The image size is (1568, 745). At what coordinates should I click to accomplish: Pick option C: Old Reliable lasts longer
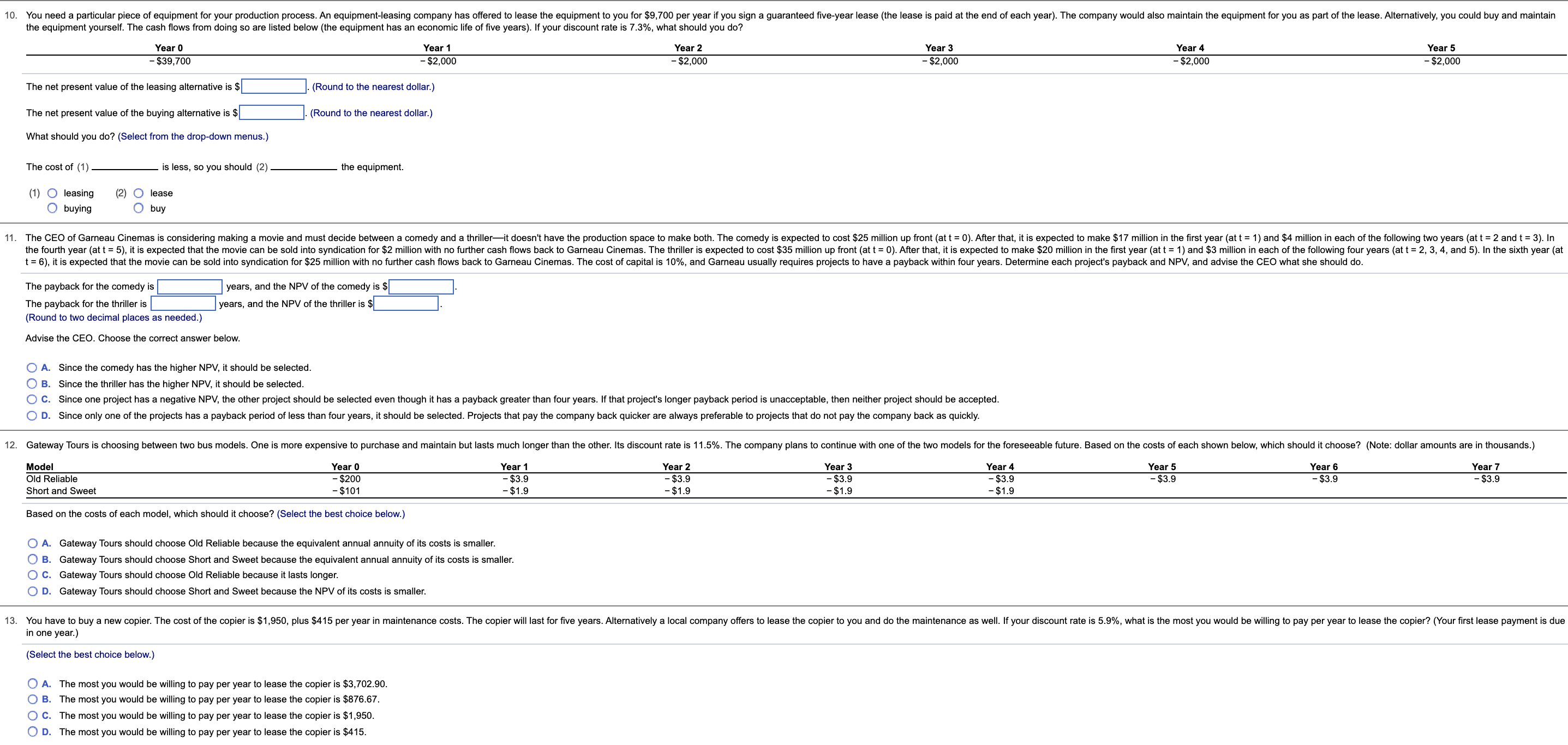tap(32, 575)
